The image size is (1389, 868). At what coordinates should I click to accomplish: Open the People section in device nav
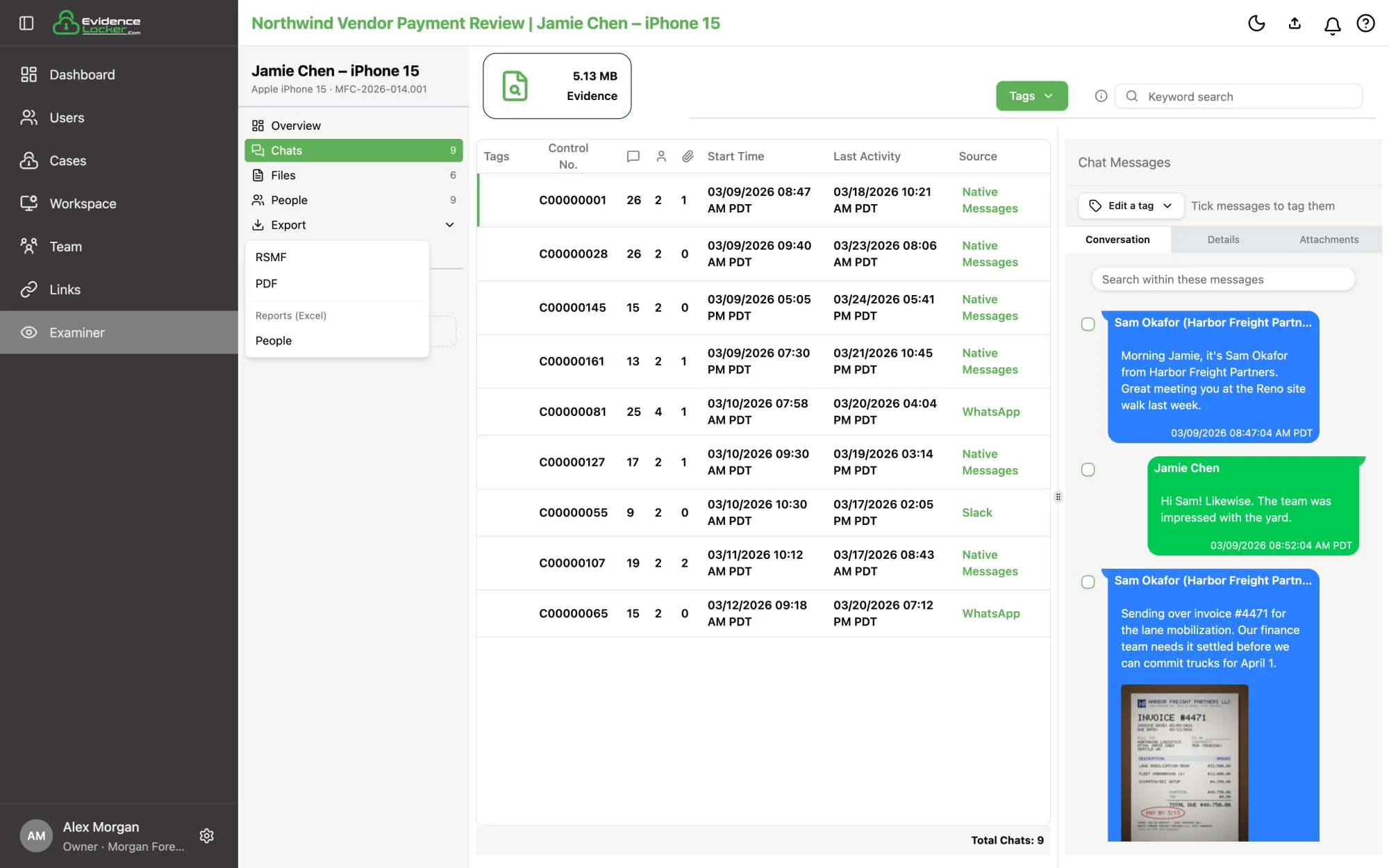(354, 200)
